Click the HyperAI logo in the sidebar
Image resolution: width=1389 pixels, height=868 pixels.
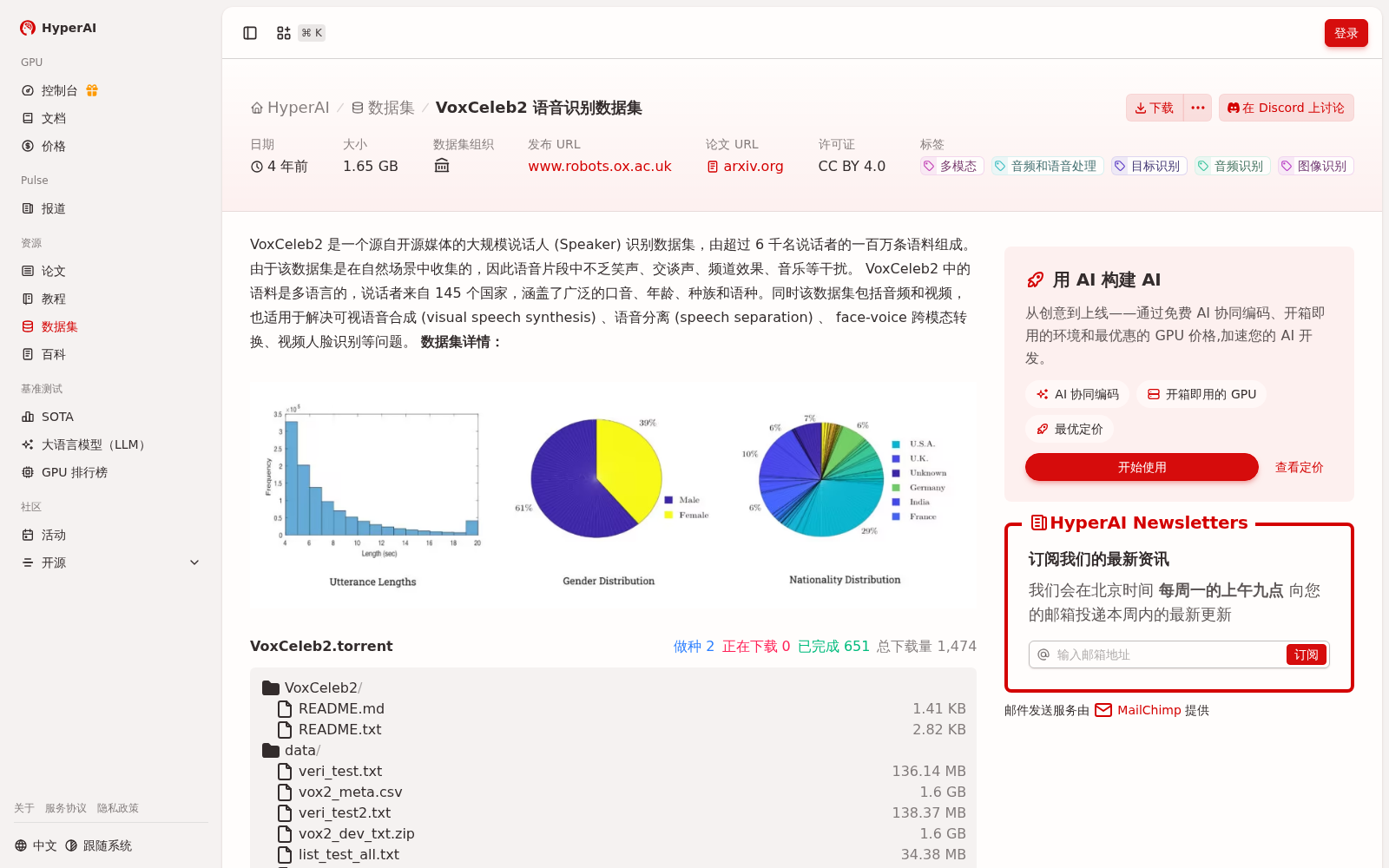(x=58, y=28)
